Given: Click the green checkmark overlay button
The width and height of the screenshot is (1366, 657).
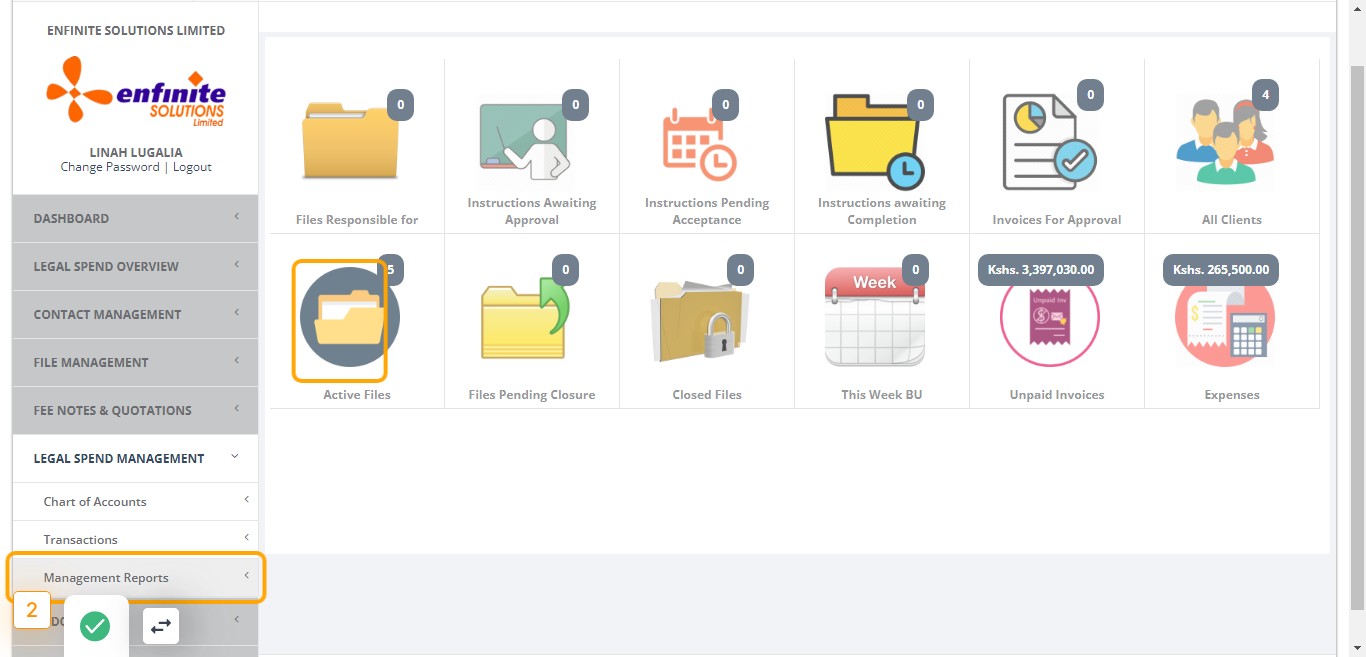Looking at the screenshot, I should pyautogui.click(x=95, y=626).
